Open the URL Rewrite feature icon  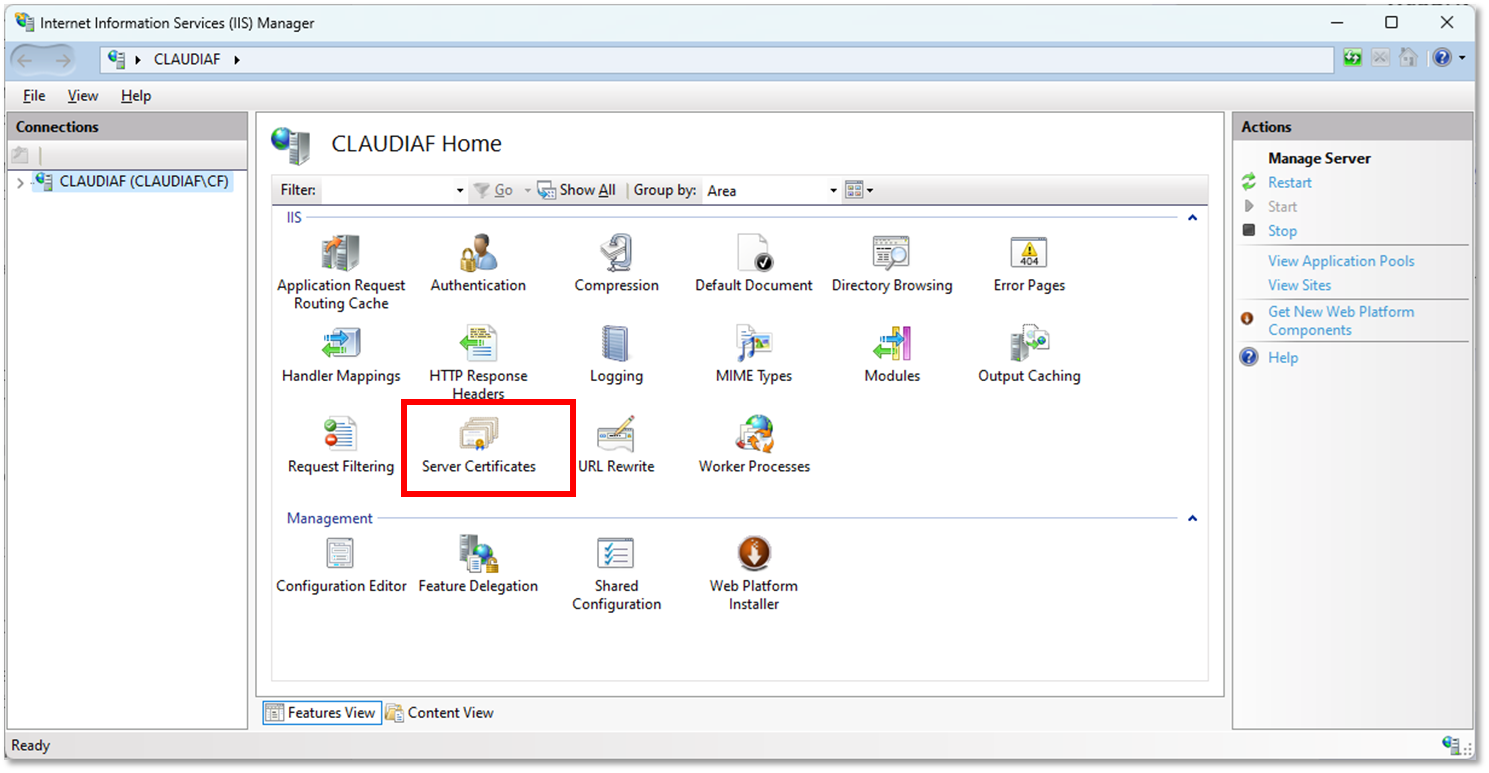(616, 445)
